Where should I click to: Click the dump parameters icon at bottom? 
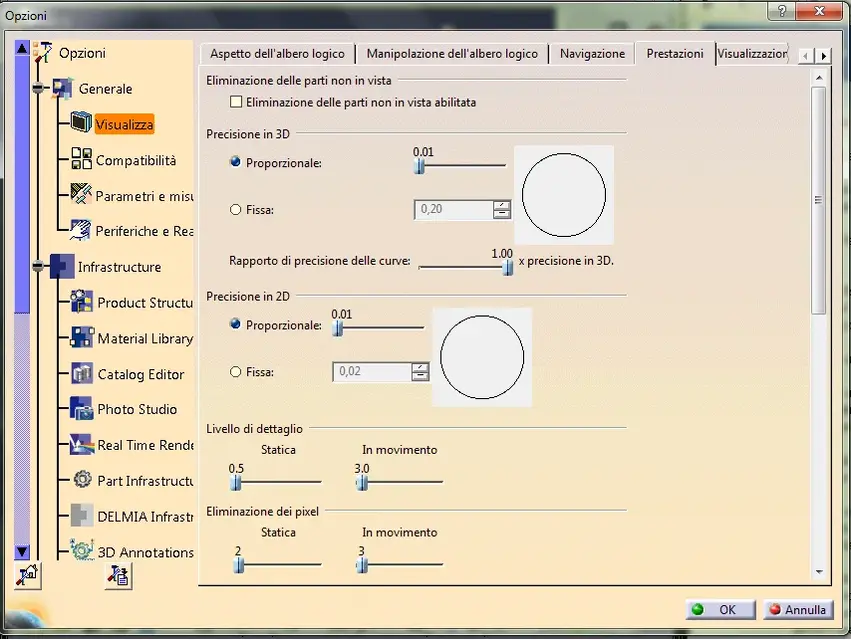tap(119, 576)
